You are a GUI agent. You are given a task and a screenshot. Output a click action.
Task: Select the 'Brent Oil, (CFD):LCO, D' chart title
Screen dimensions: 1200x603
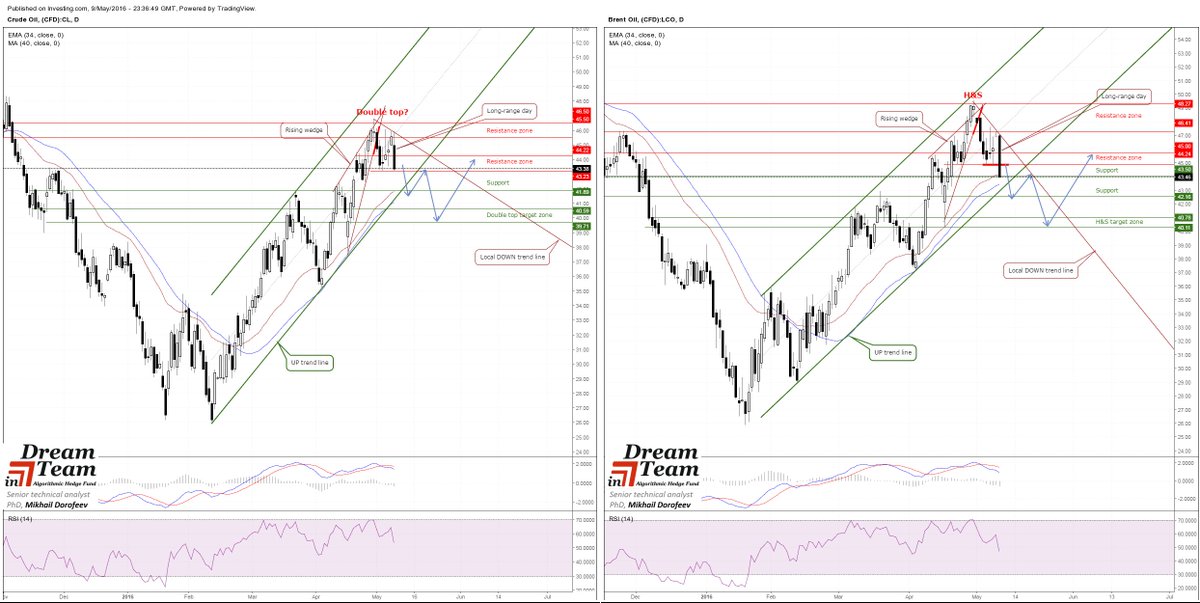(x=647, y=19)
